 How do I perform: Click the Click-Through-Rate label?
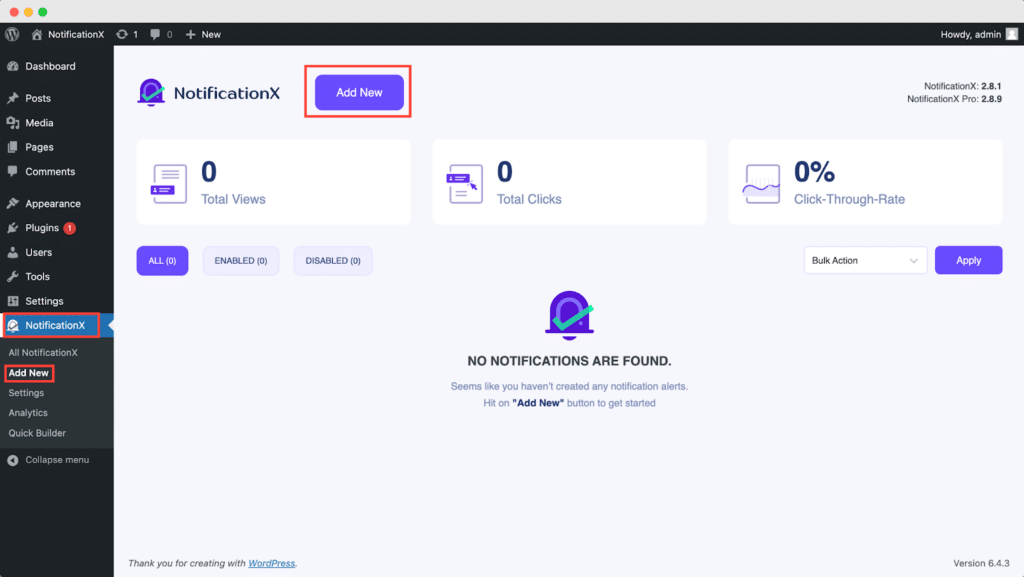tap(850, 199)
